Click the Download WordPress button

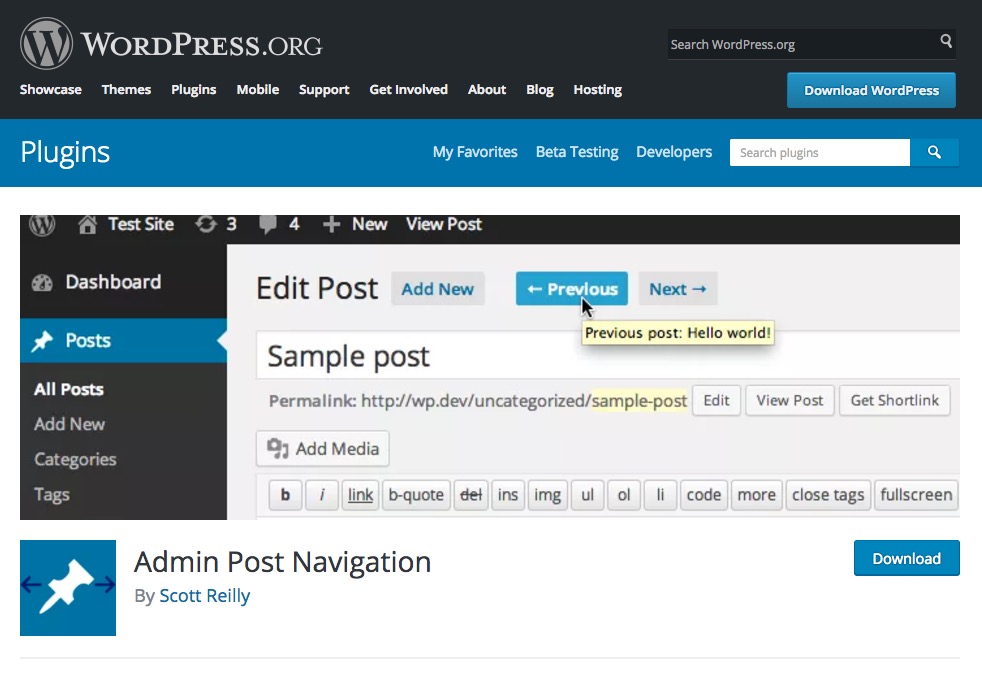coord(871,90)
